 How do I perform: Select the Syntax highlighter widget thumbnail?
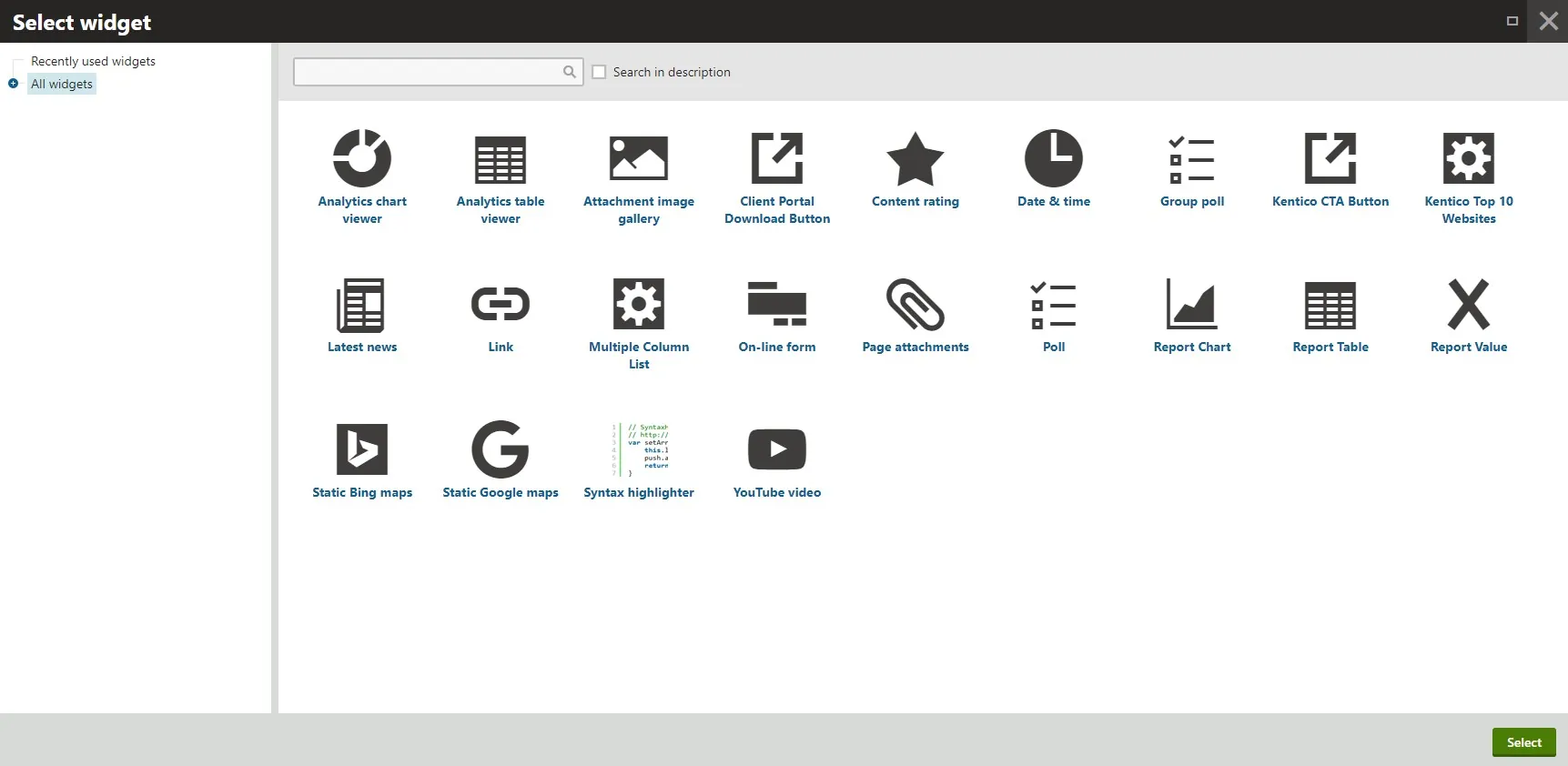(639, 449)
